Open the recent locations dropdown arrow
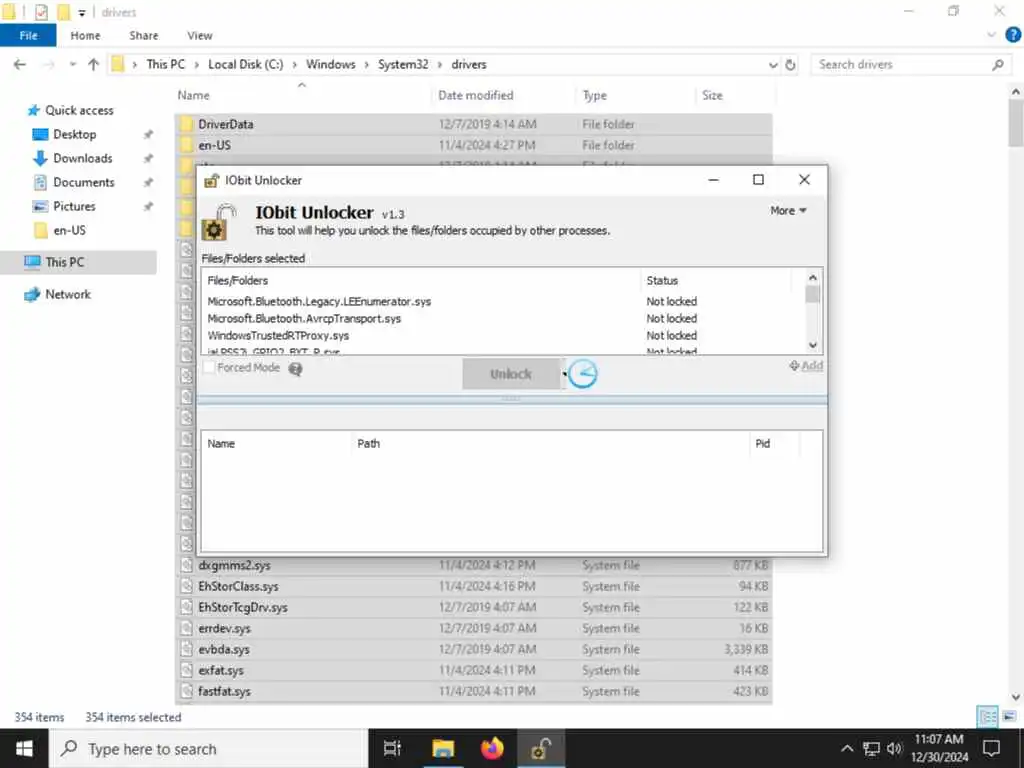 point(72,64)
